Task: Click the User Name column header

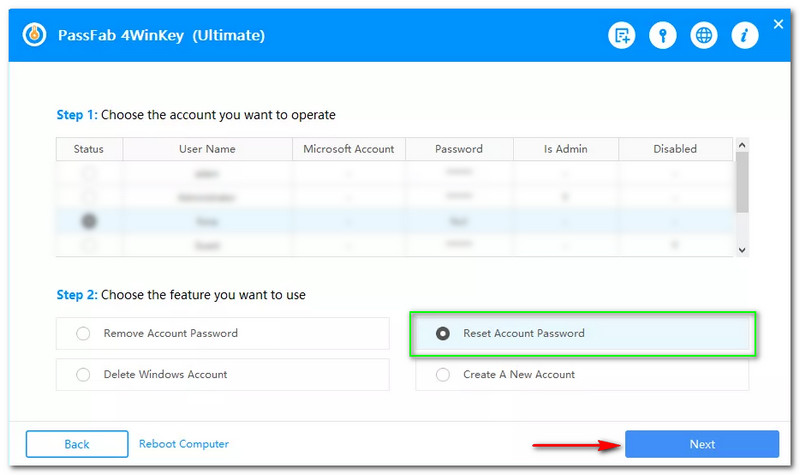Action: 207,149
